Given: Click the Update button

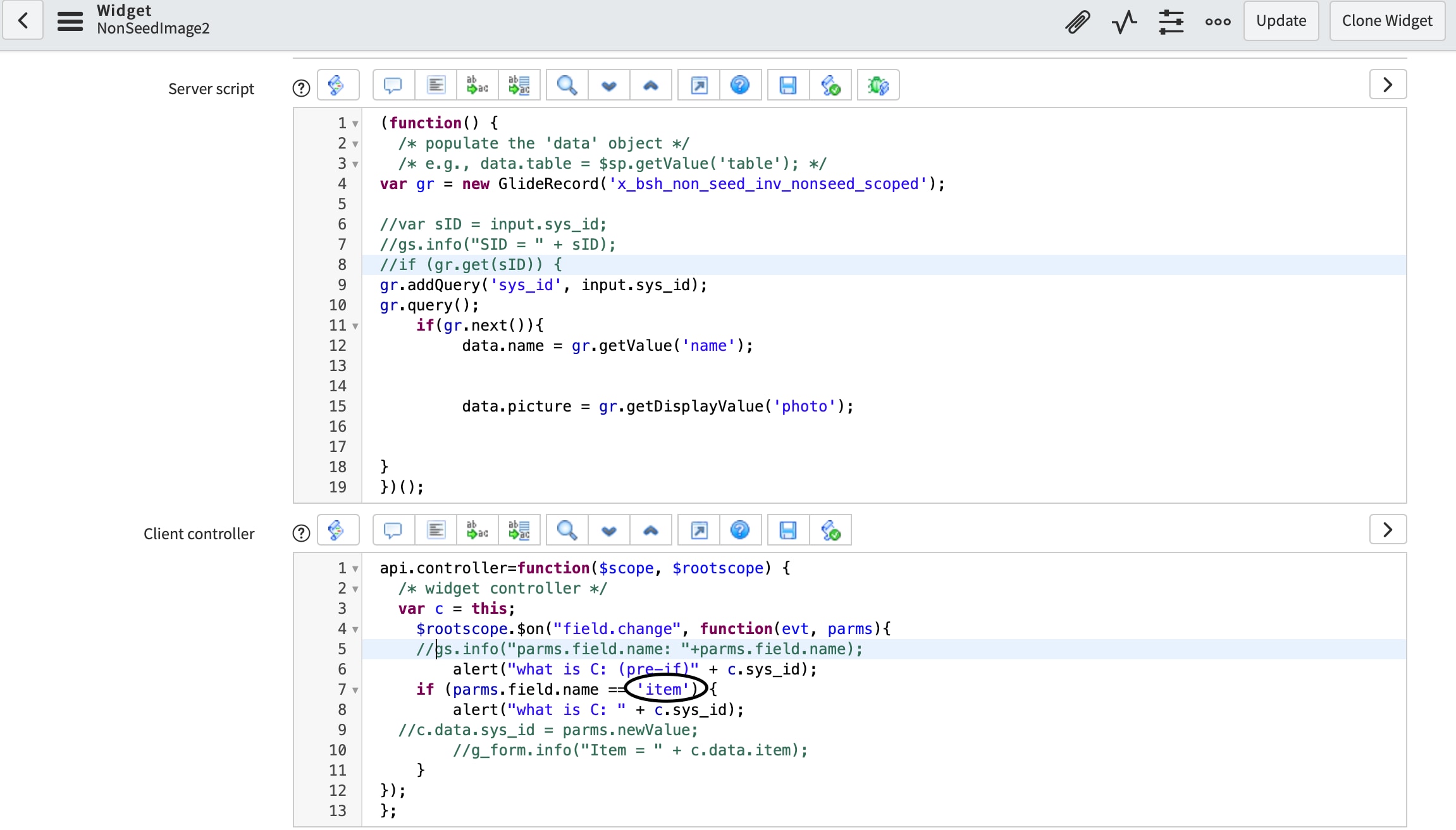Looking at the screenshot, I should pyautogui.click(x=1281, y=21).
